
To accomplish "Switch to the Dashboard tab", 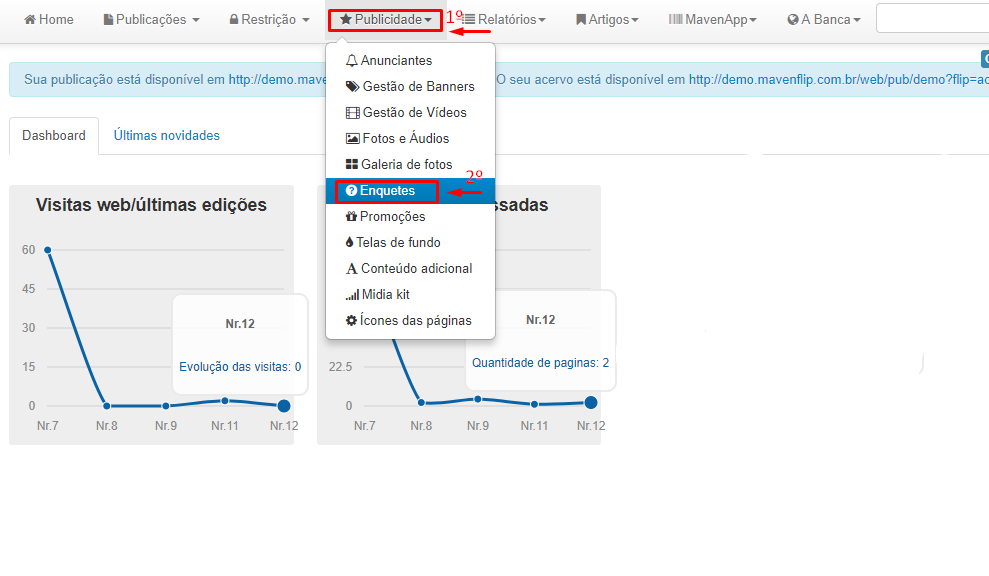I will (x=54, y=136).
